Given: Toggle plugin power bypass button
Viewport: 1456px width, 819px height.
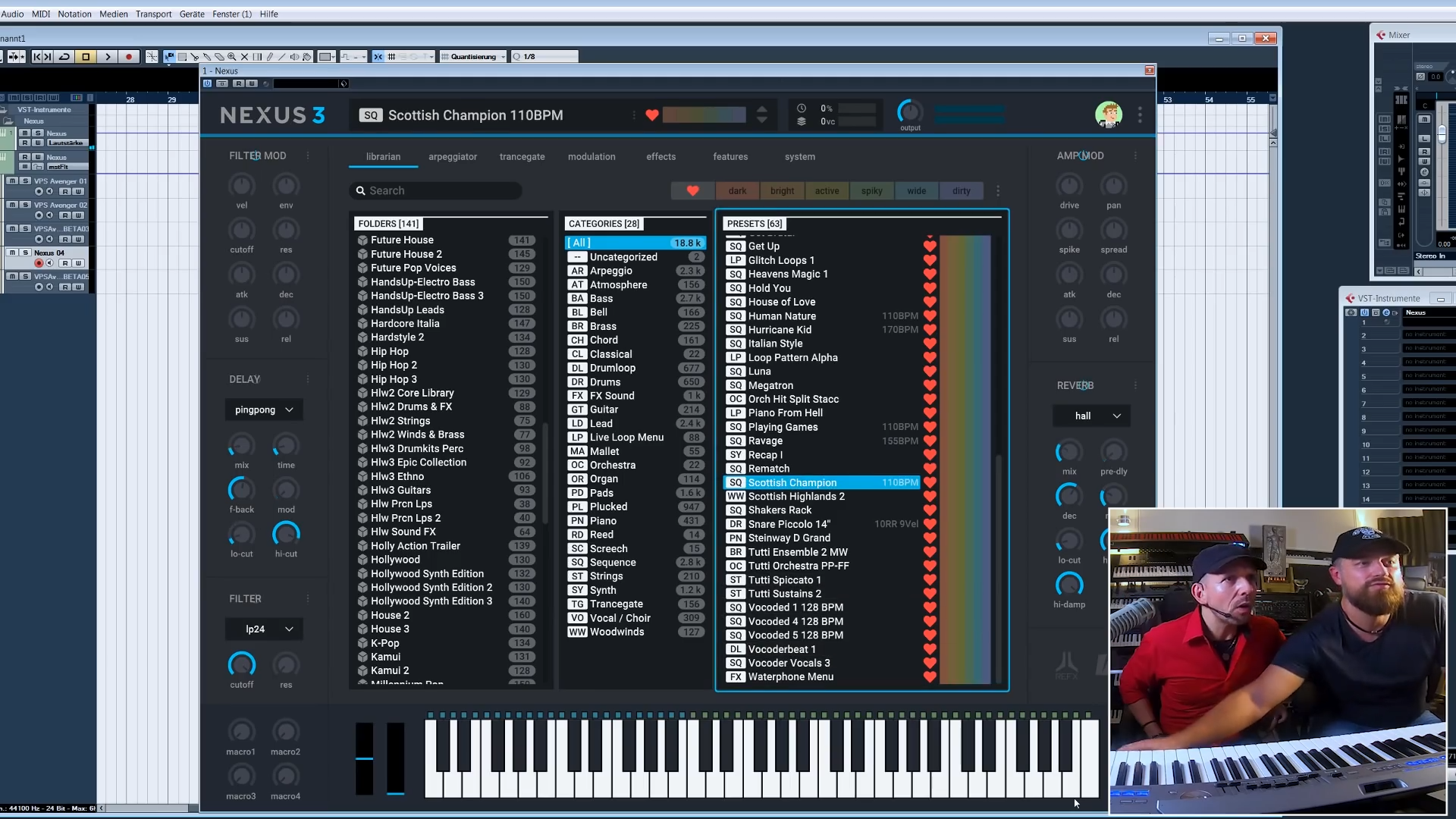Looking at the screenshot, I should click(x=207, y=83).
